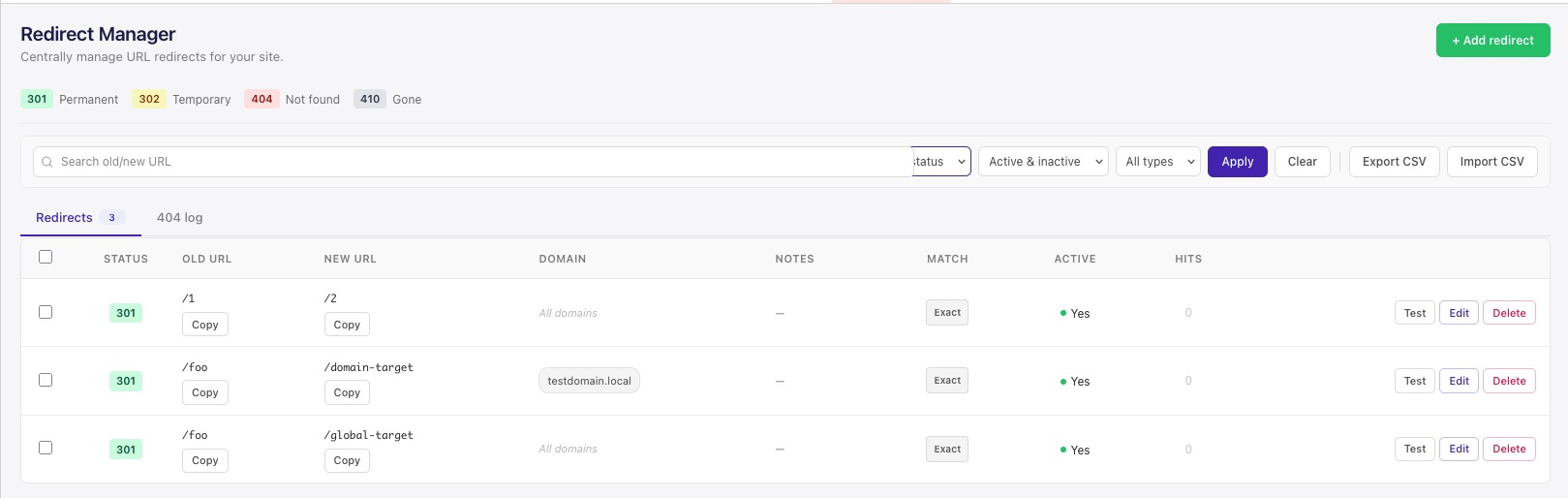Click the STATUS column header

pos(126,259)
